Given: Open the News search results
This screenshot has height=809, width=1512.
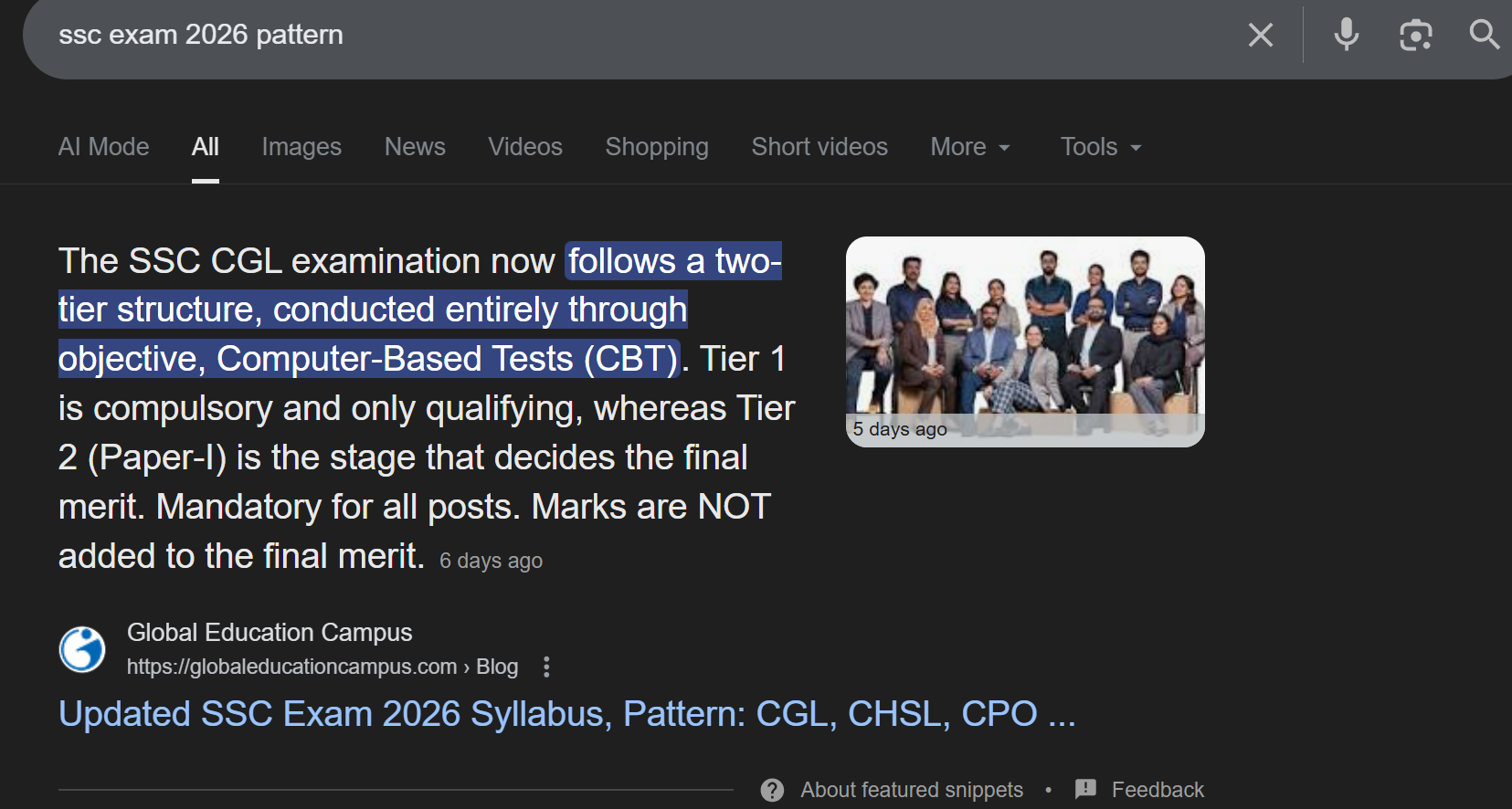Looking at the screenshot, I should coord(415,146).
